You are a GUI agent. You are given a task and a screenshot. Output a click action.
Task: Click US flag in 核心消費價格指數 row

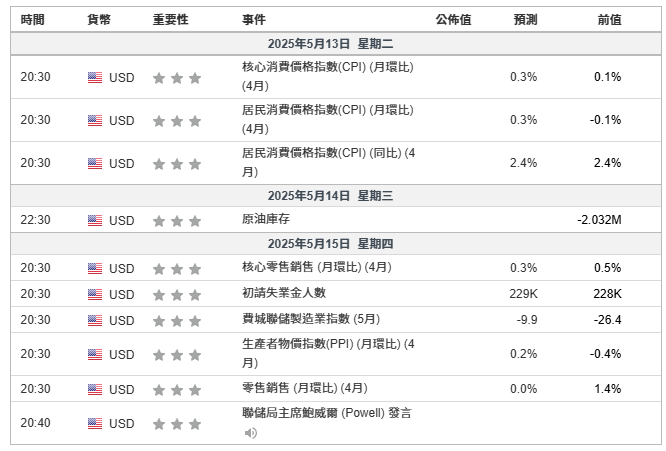(95, 77)
